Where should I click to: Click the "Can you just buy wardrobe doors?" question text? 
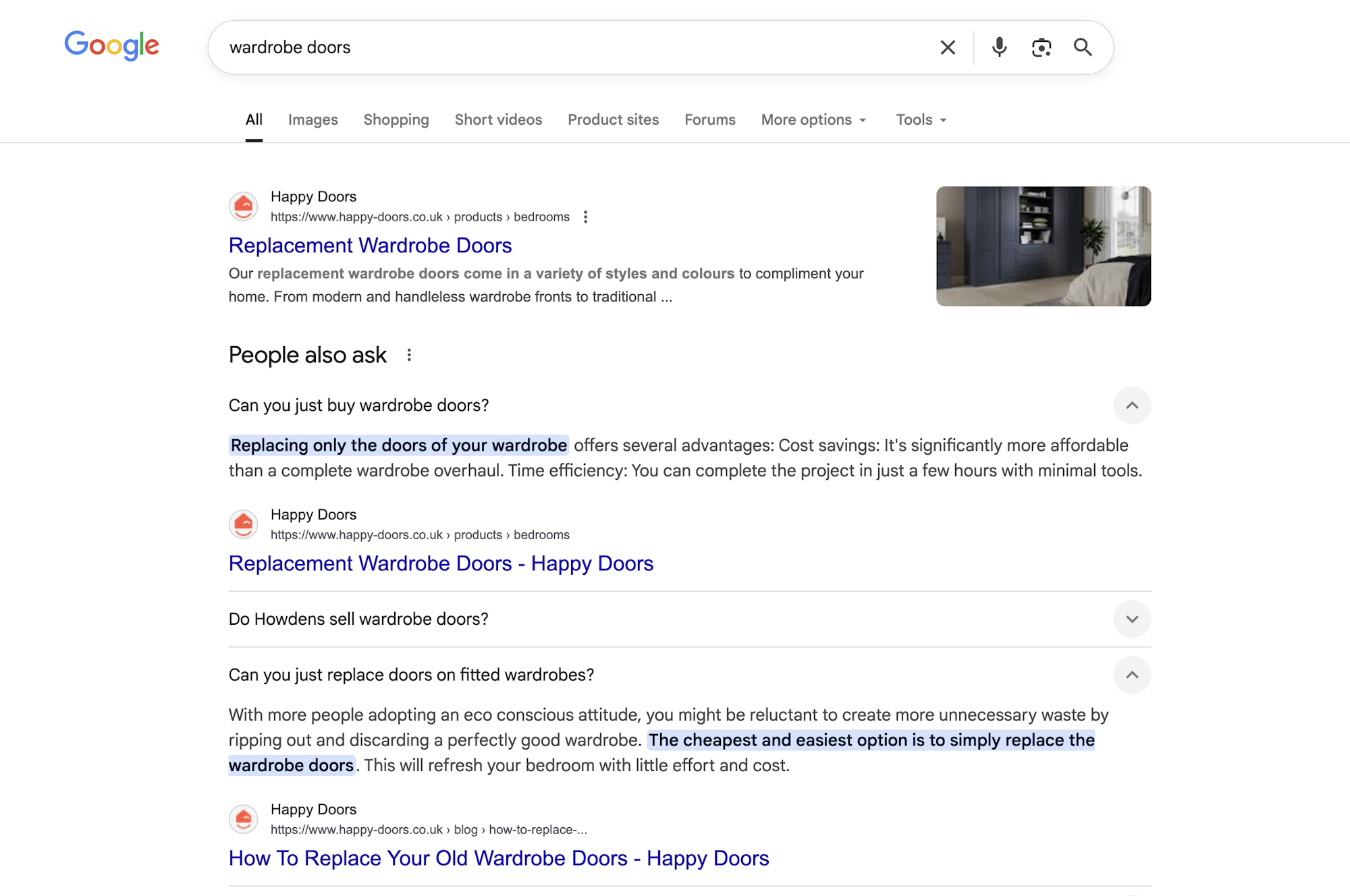point(358,405)
